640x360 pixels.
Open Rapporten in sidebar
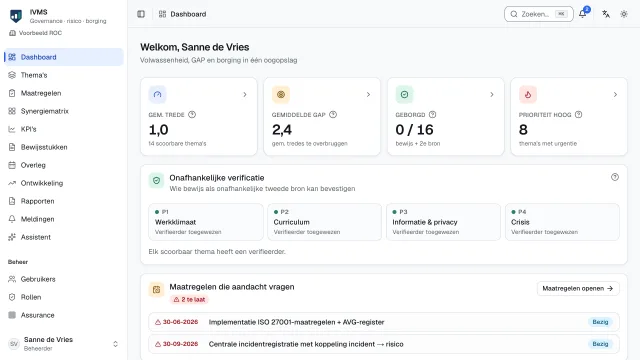(x=64, y=201)
